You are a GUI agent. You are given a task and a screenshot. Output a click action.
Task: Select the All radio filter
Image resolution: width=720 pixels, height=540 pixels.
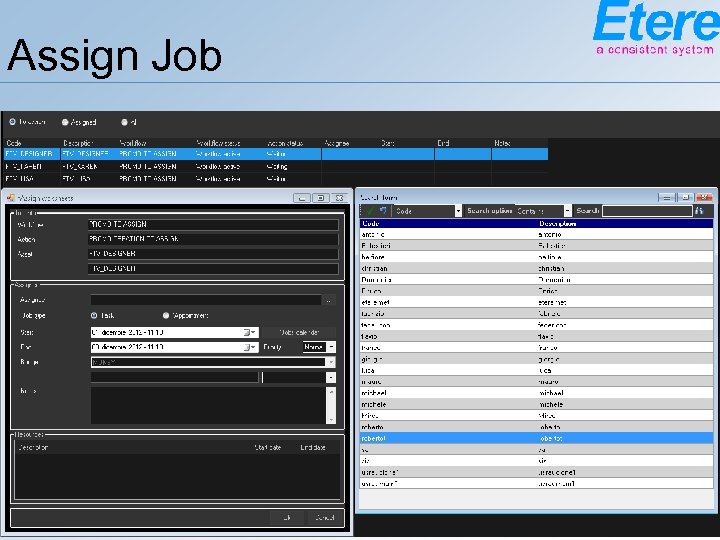click(124, 122)
